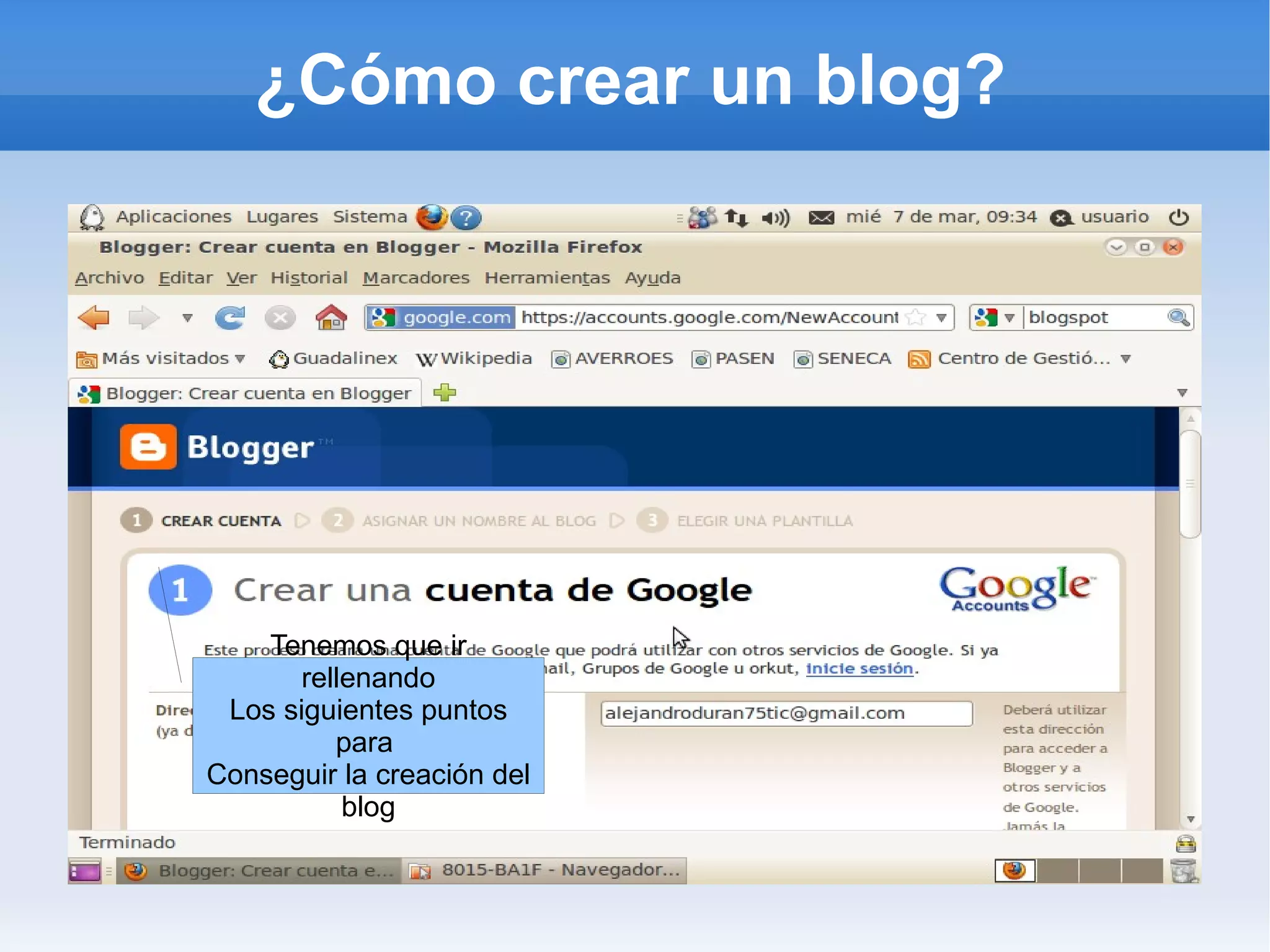Open the Ver menu

tap(241, 278)
